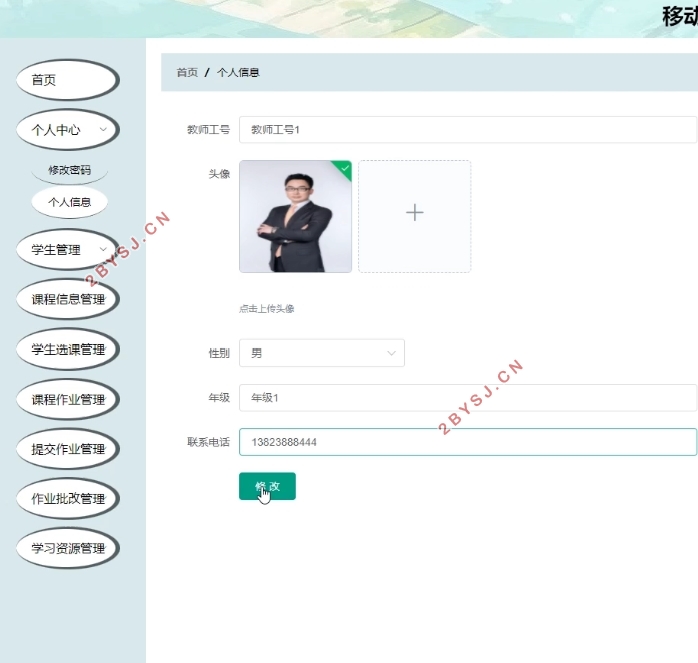Click 首页 breadcrumb link
This screenshot has height=663, width=698.
click(187, 72)
